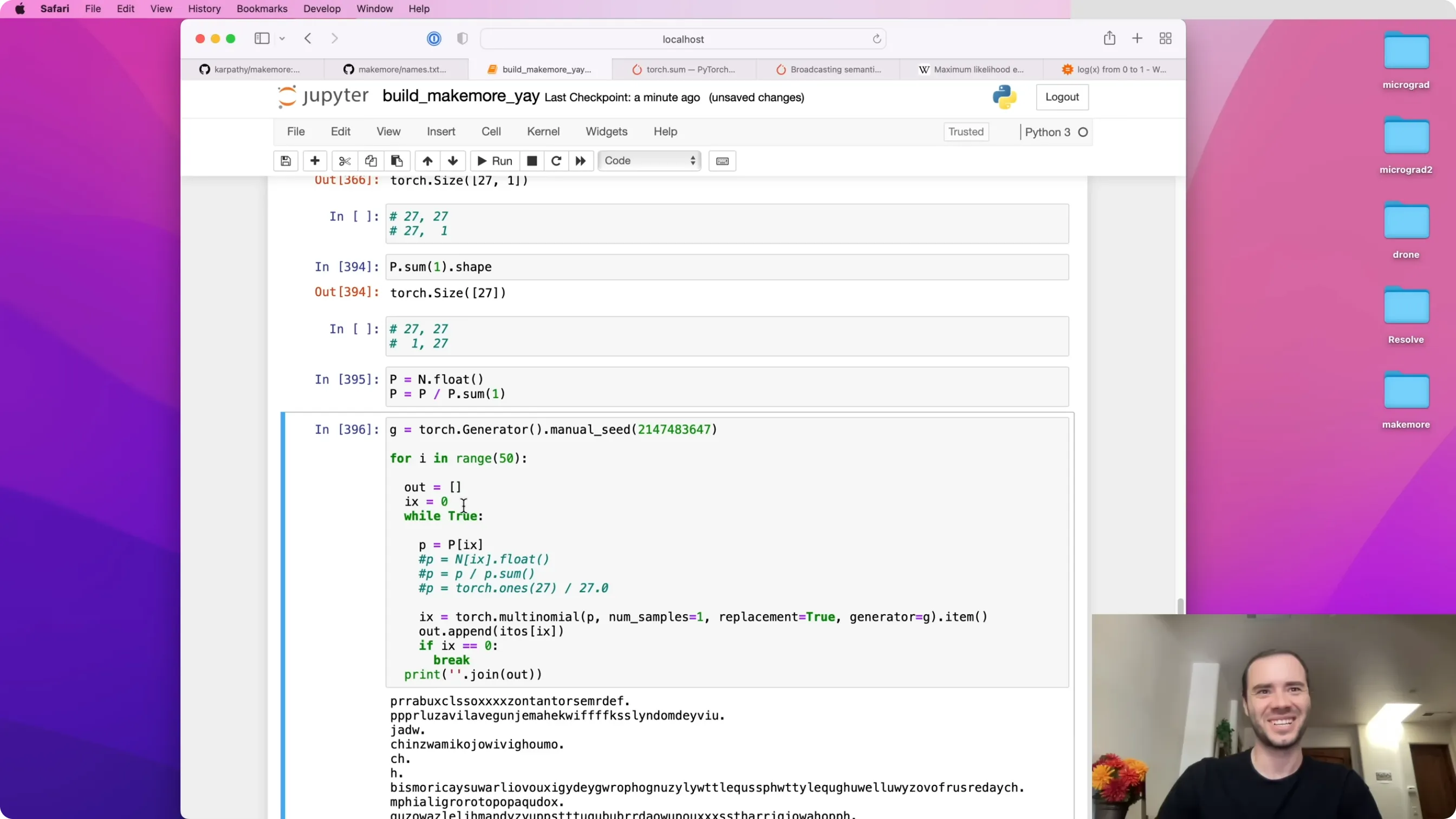This screenshot has height=819, width=1456.
Task: Restart the kernel with the circular arrow
Action: [x=556, y=161]
